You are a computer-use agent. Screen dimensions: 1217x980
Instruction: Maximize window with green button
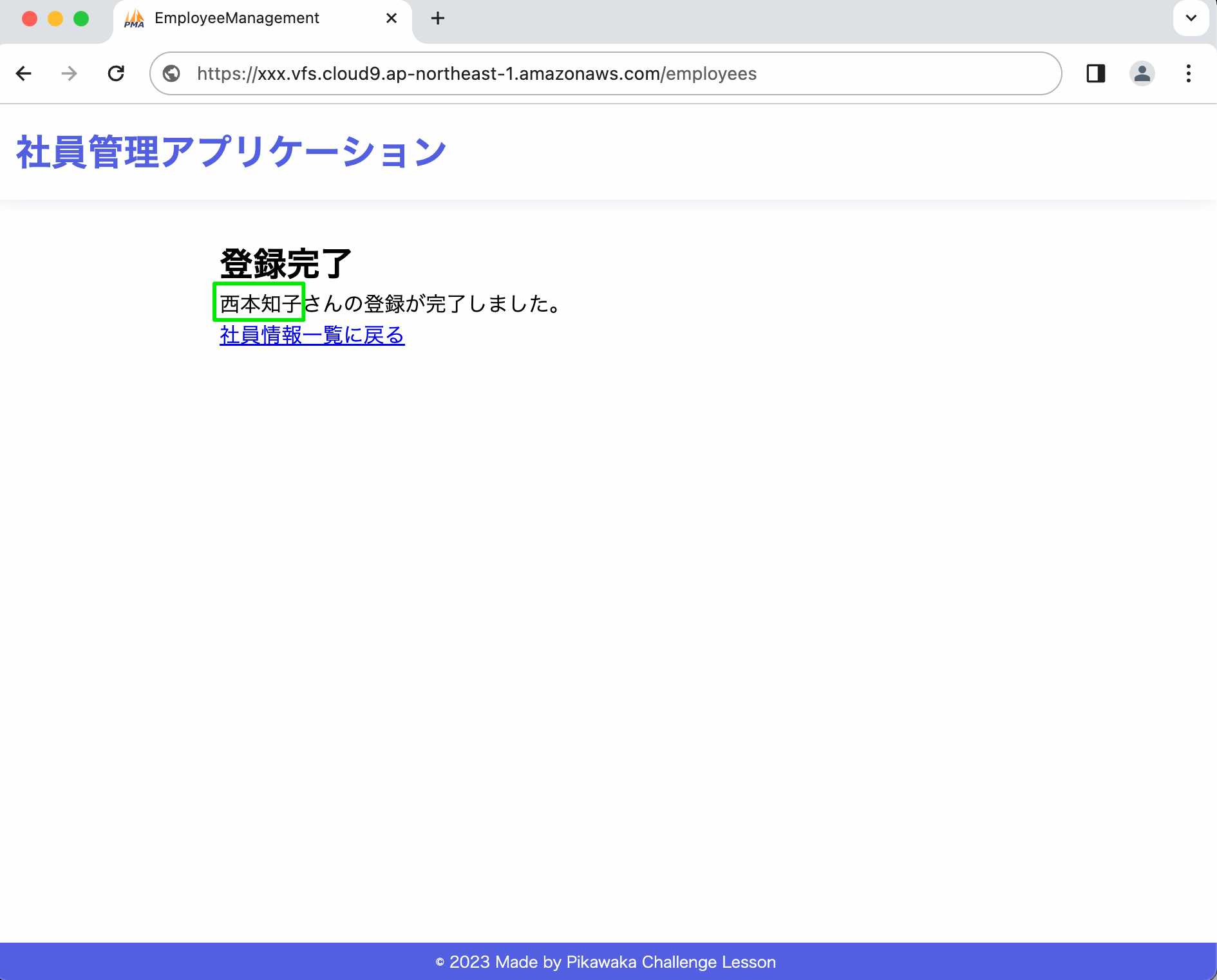pos(81,19)
